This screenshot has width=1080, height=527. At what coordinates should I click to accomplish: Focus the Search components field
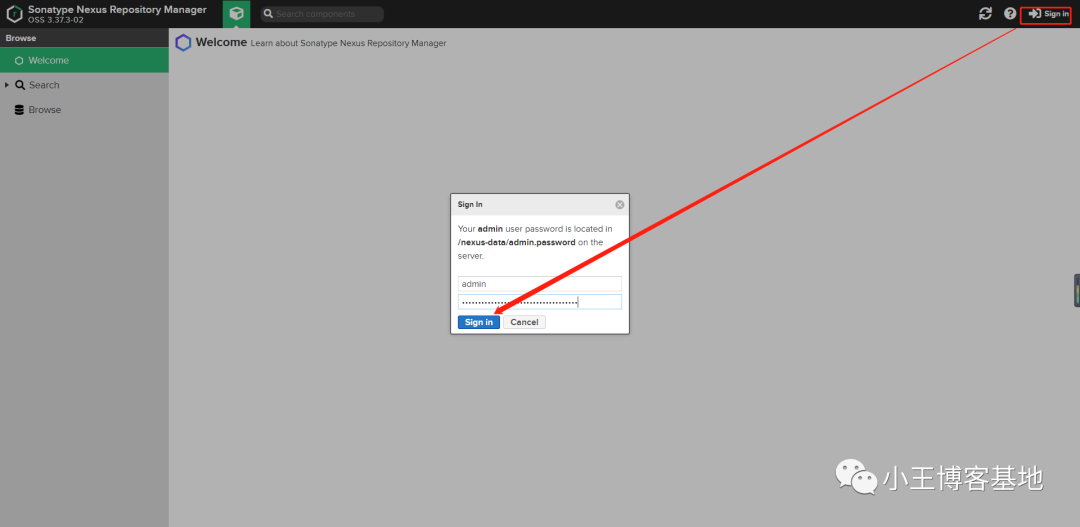pyautogui.click(x=322, y=14)
